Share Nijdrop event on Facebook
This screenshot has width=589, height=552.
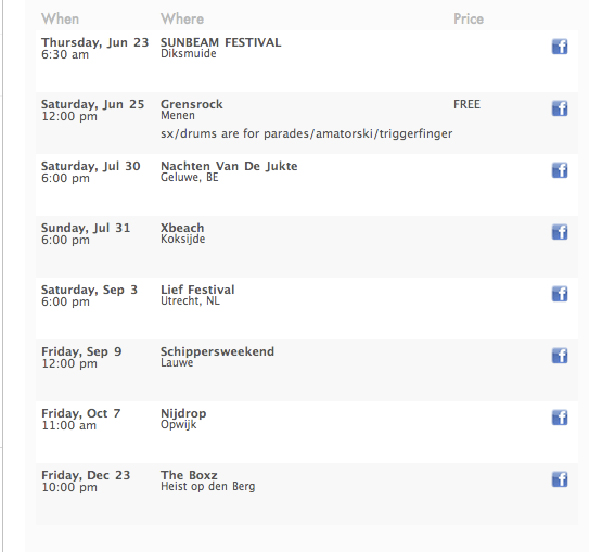(x=559, y=418)
